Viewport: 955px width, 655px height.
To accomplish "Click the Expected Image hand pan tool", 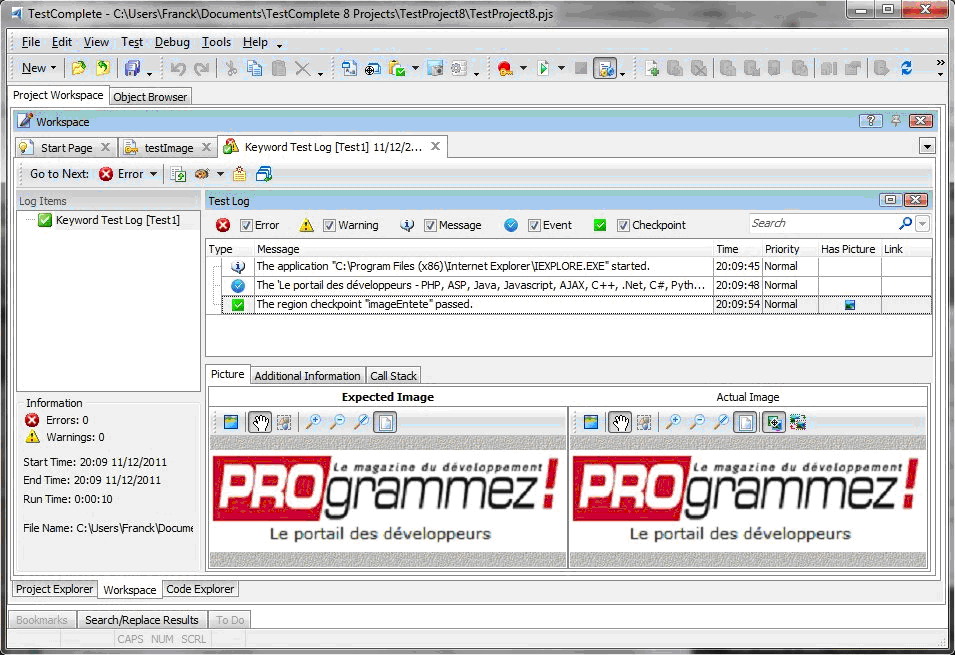I will (260, 422).
